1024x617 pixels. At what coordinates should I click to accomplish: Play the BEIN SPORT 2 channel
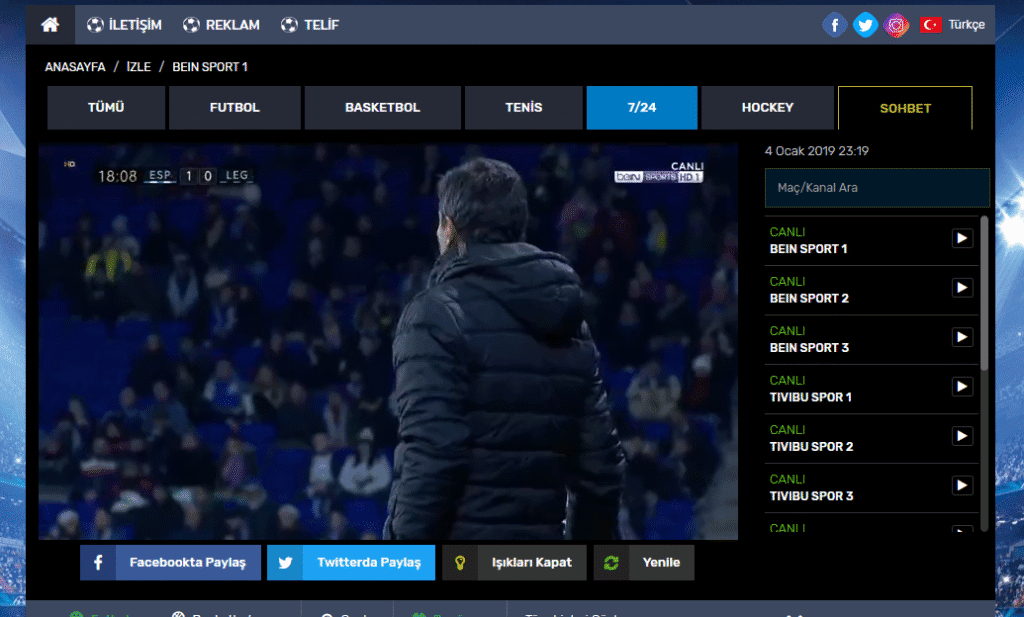pos(962,288)
